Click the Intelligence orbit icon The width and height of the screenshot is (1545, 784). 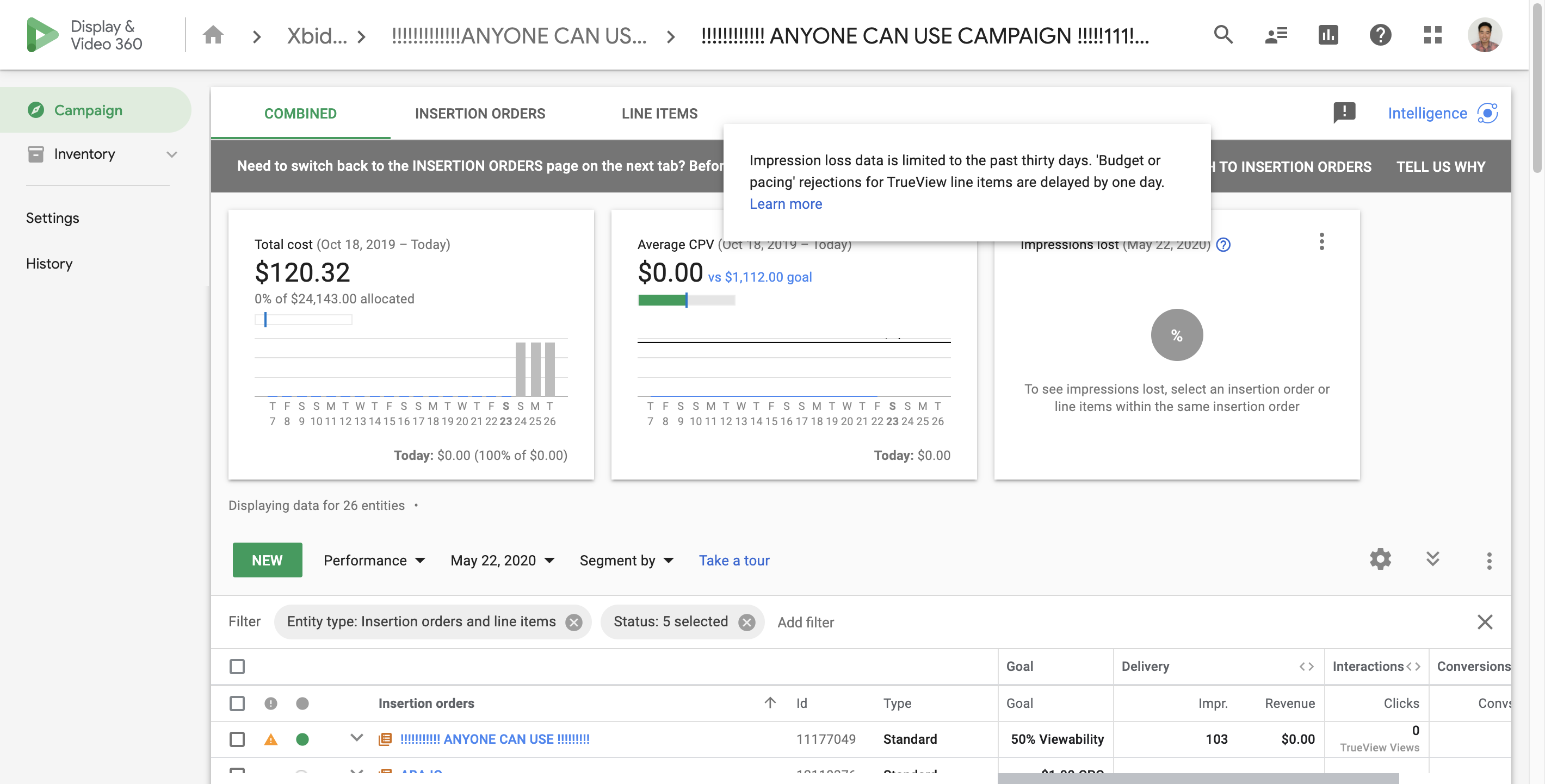coord(1487,113)
